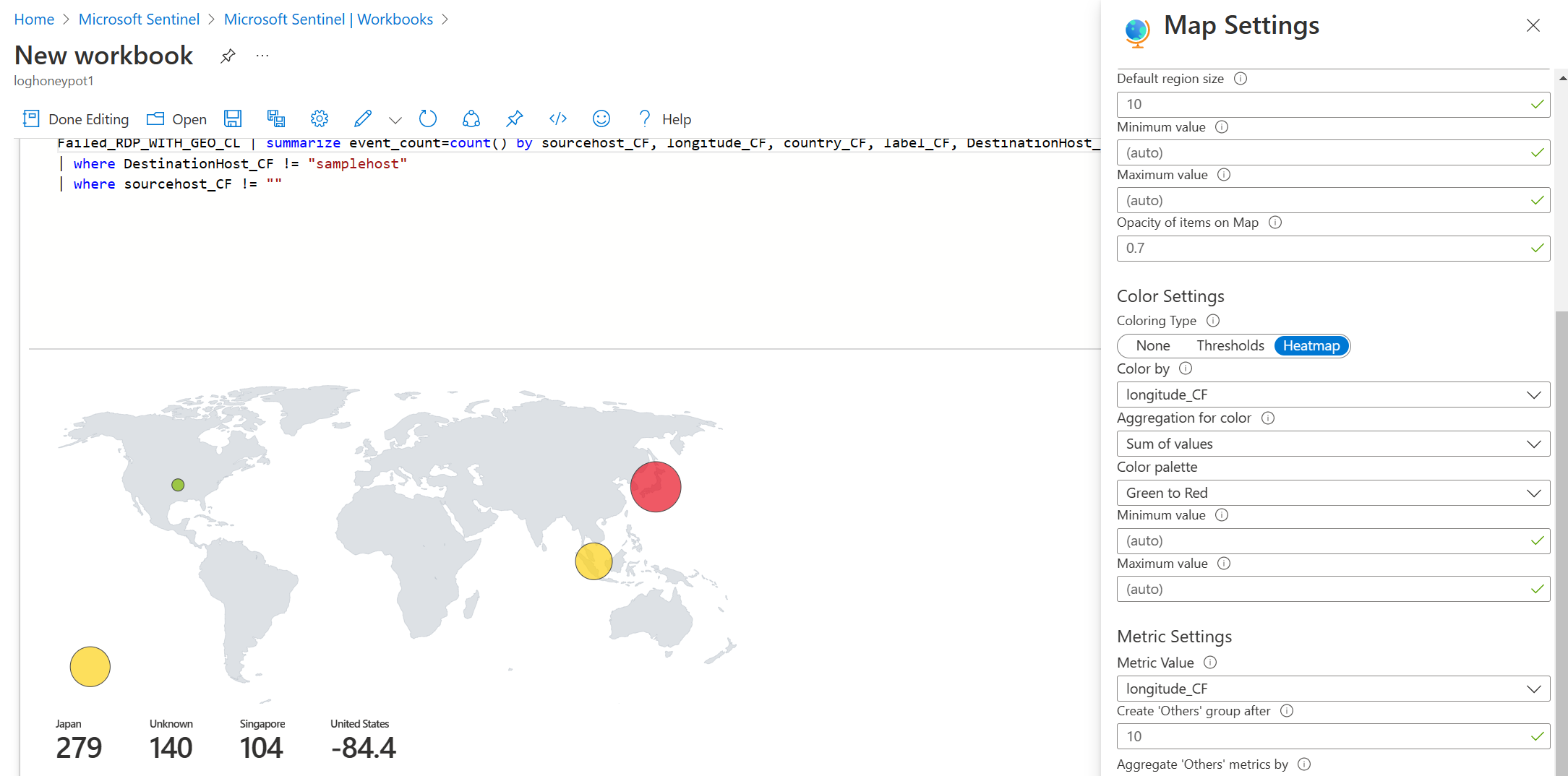Select the Thresholds coloring type
Image resolution: width=1568 pixels, height=776 pixels.
1230,345
